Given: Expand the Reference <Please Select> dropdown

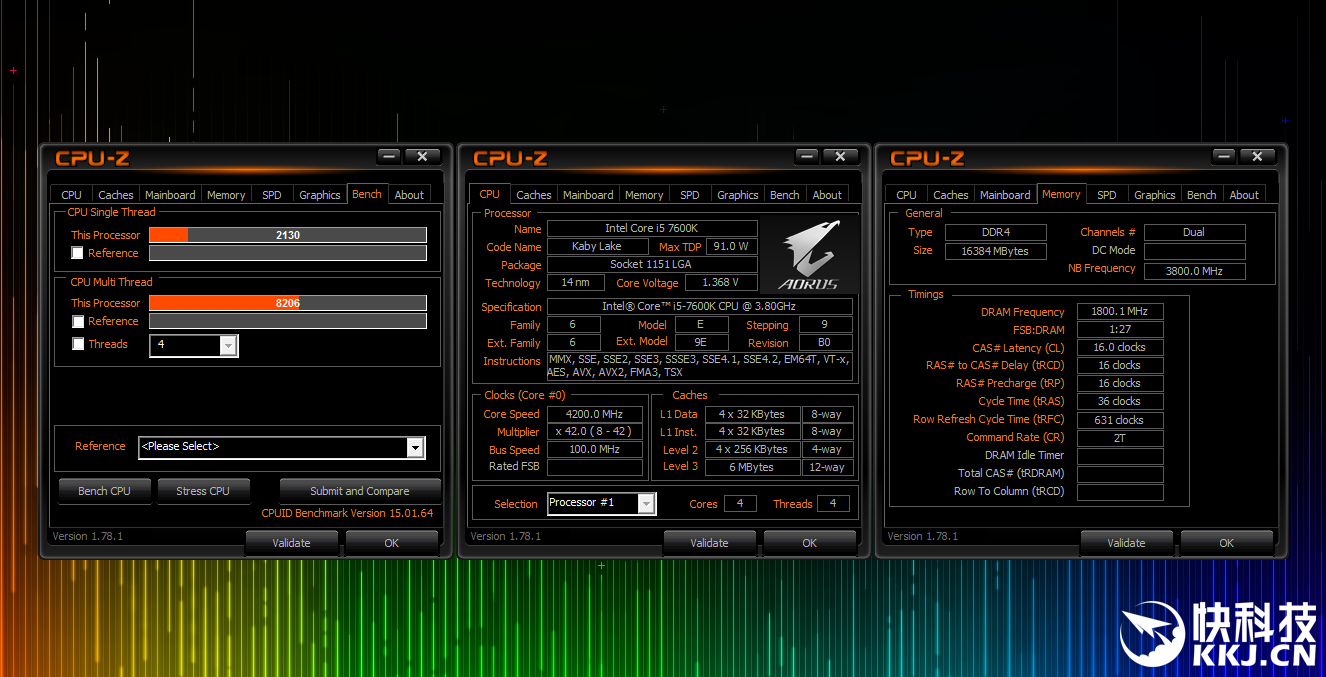Looking at the screenshot, I should coord(415,447).
